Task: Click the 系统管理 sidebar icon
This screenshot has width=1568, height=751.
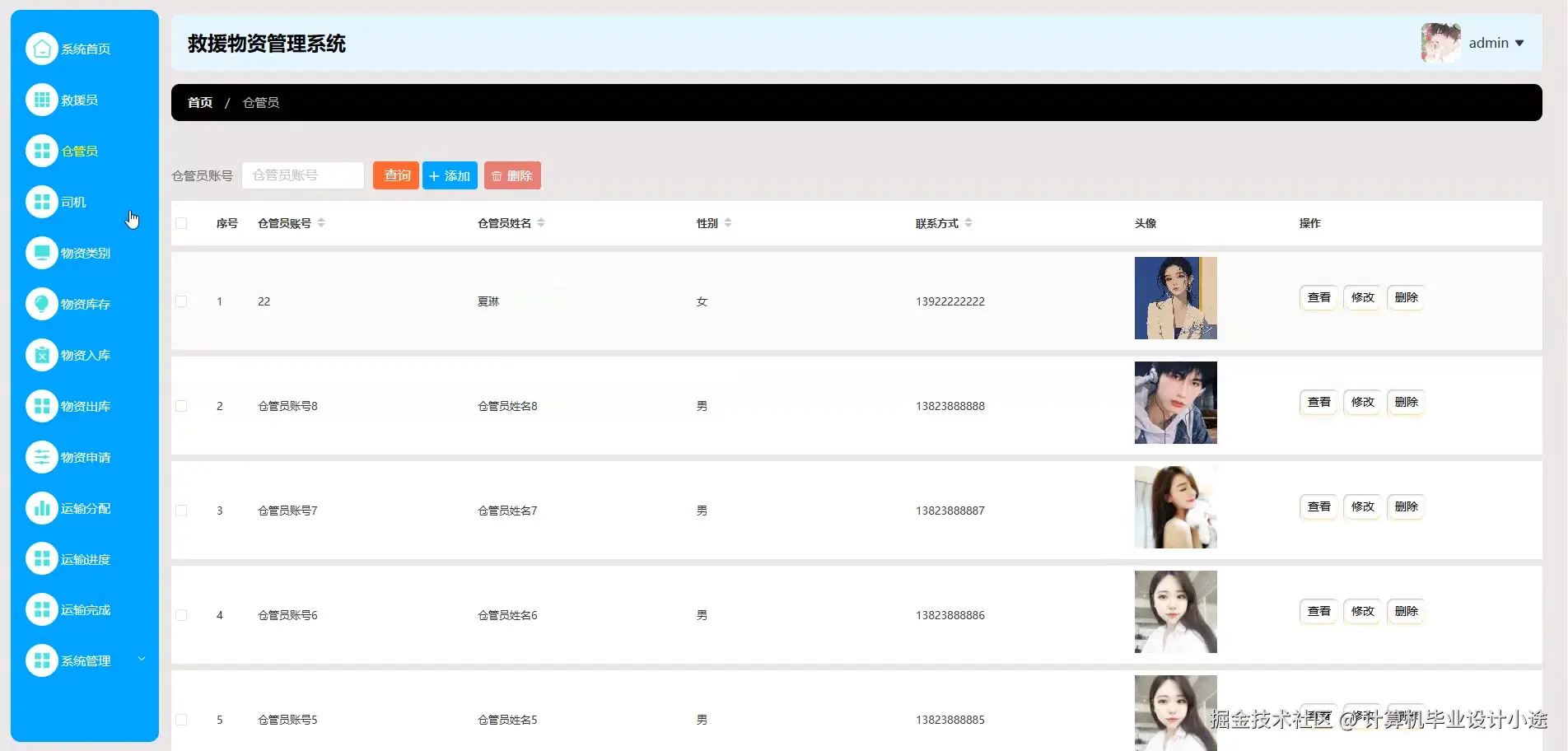Action: point(42,660)
